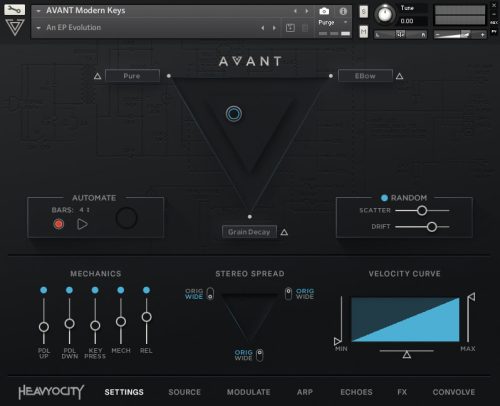Delete the snapshot with the trash icon
The width and height of the screenshot is (500, 406).
coord(305,28)
